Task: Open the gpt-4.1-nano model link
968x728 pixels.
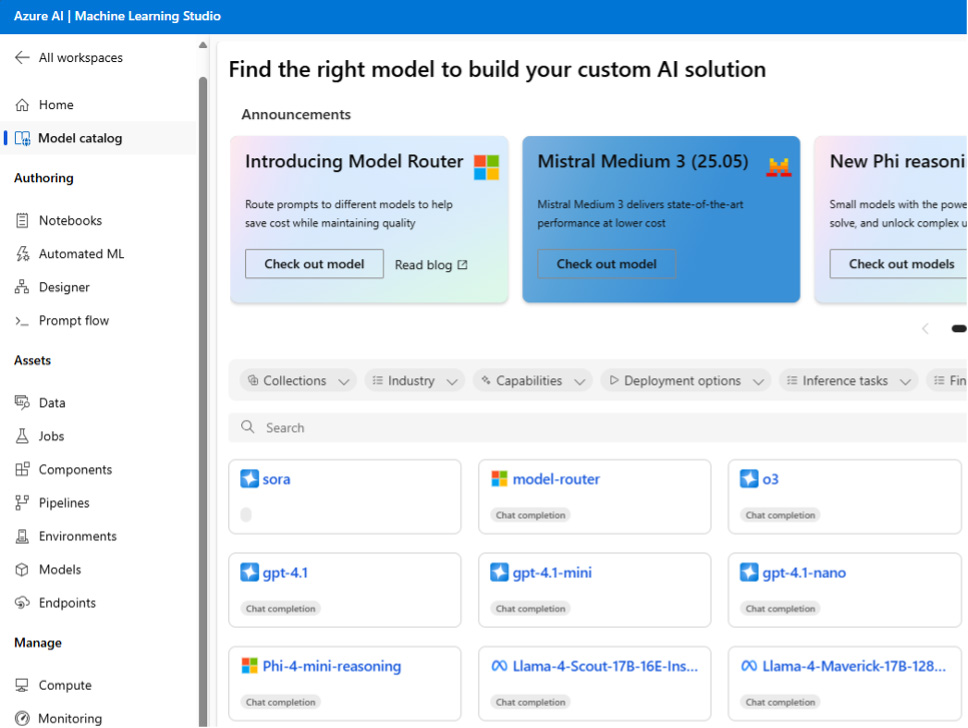Action: tap(804, 573)
